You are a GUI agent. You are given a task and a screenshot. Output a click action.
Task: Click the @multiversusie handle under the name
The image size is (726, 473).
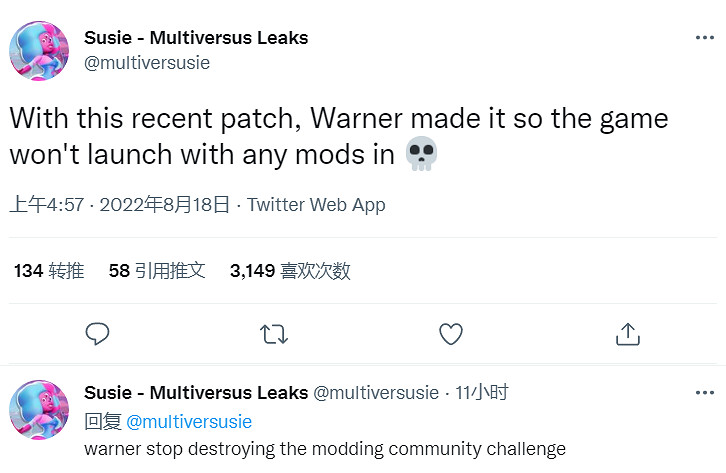tap(147, 63)
